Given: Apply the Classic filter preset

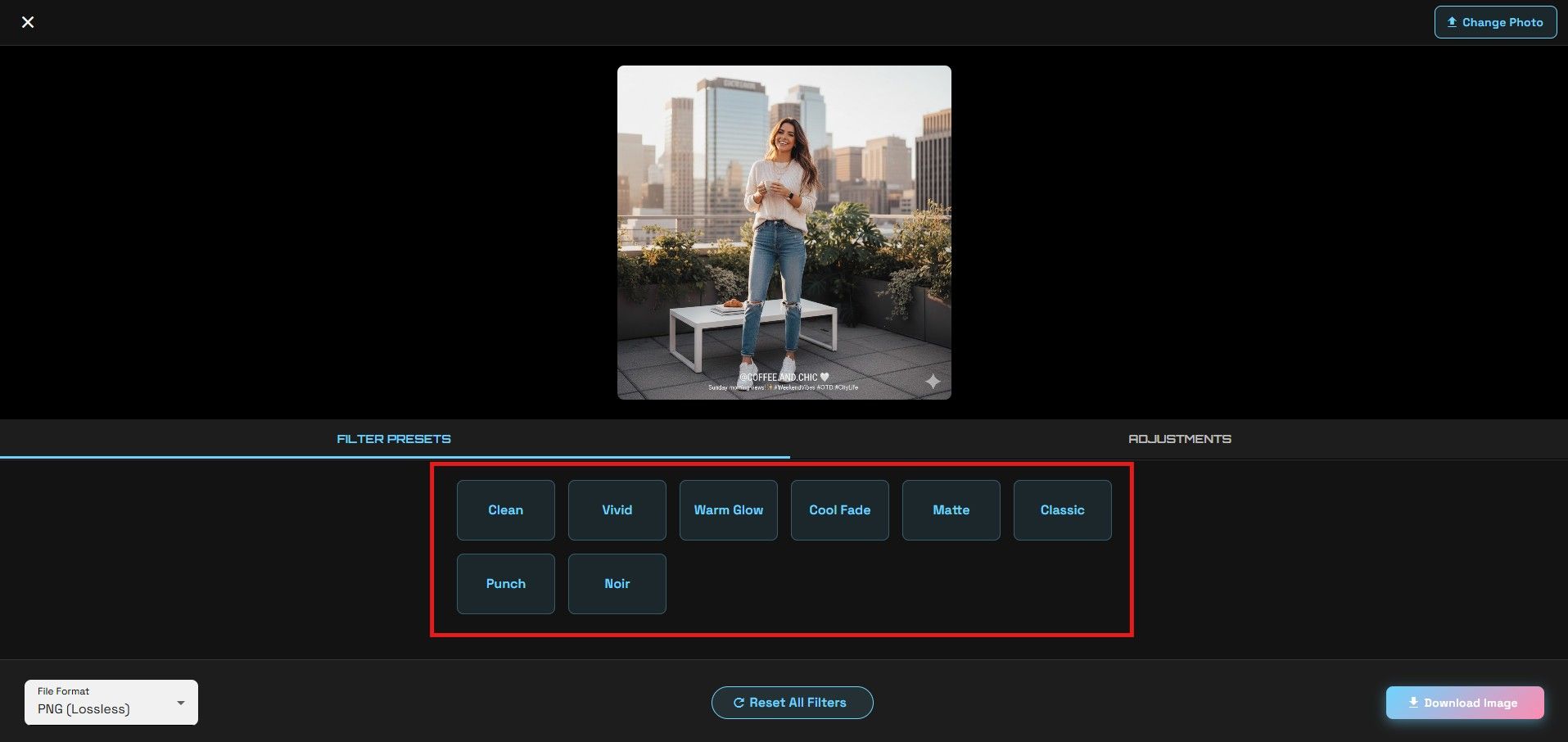Looking at the screenshot, I should 1062,509.
